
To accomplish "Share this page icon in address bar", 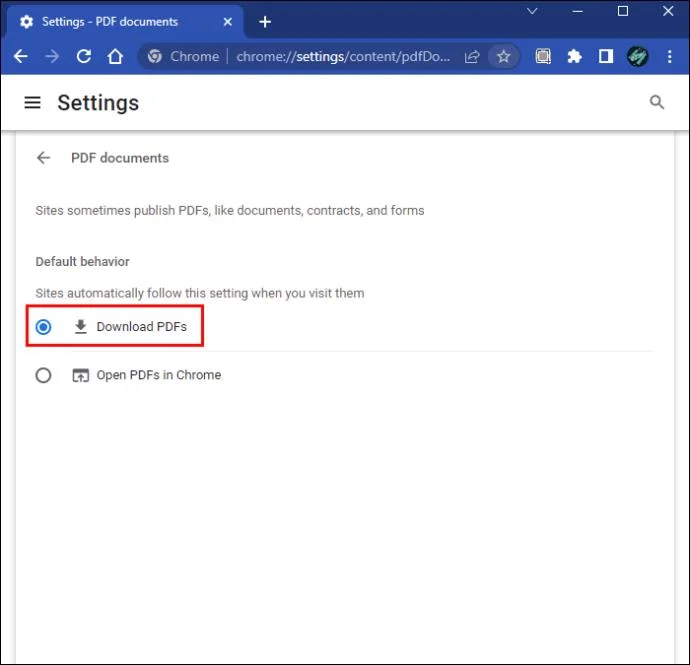I will point(472,56).
